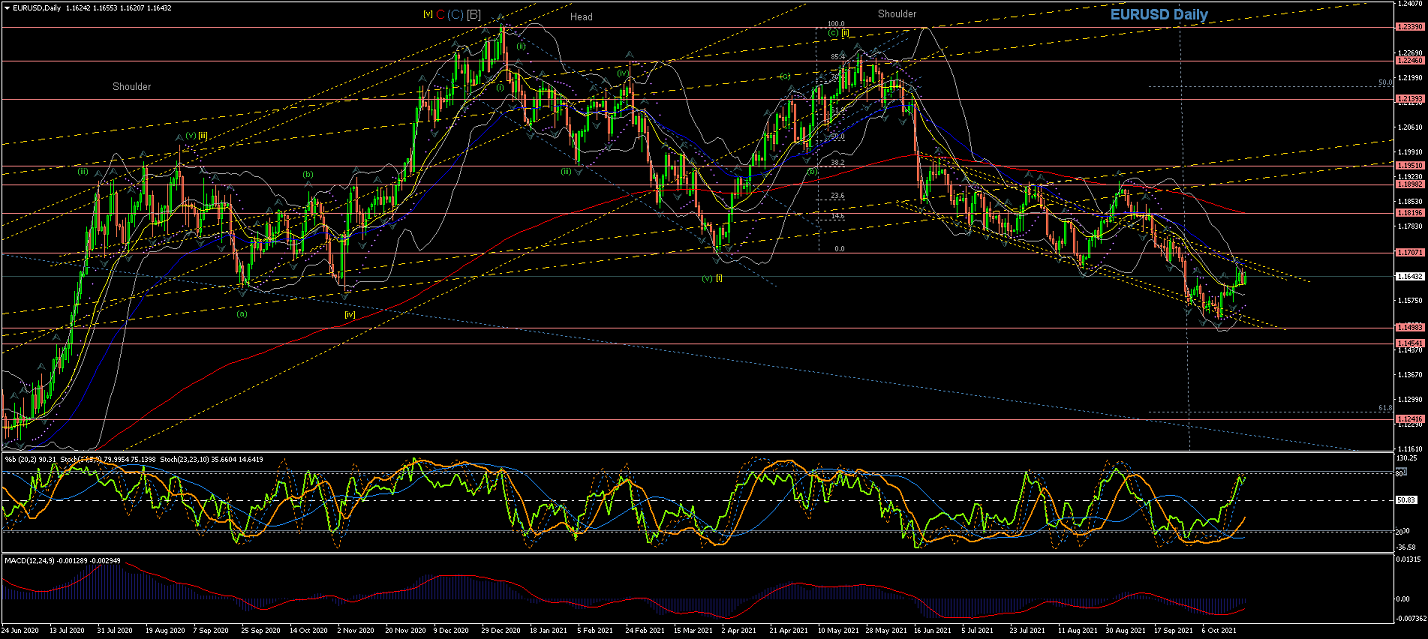This screenshot has width=1428, height=639.
Task: Select the 1.18196 price level tag
Action: point(1410,212)
